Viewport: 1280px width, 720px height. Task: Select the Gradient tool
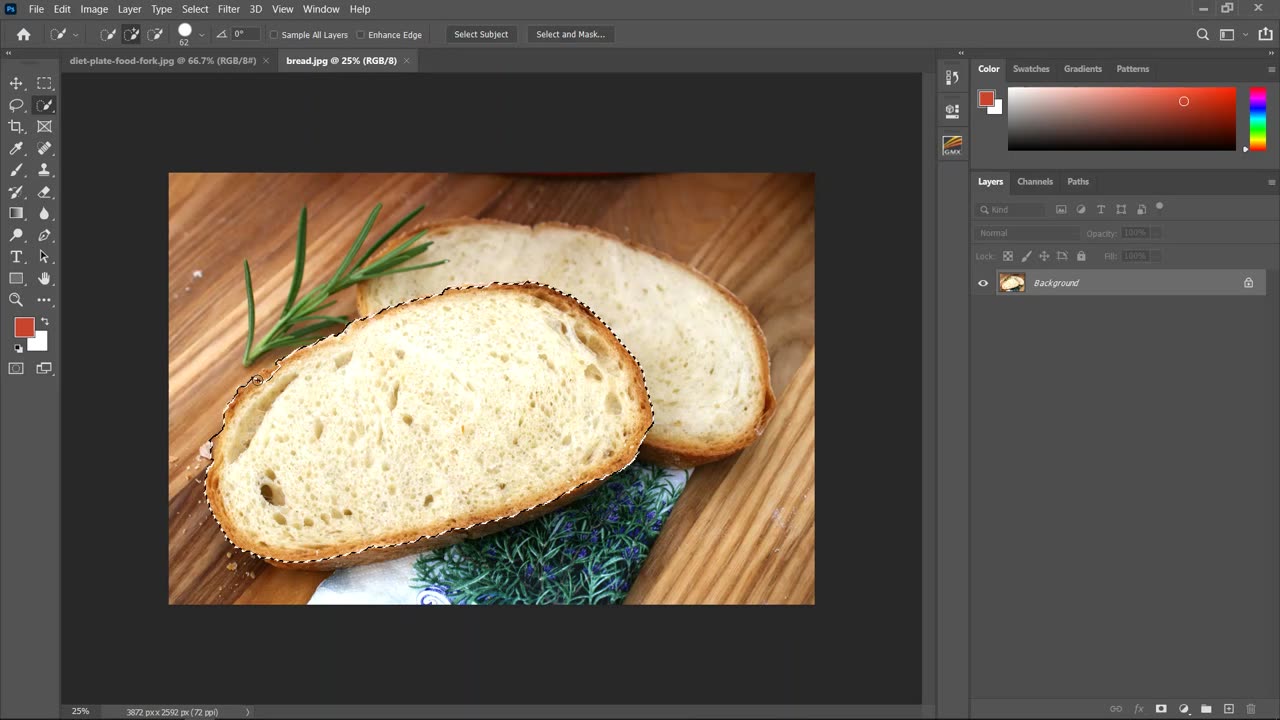click(x=16, y=213)
